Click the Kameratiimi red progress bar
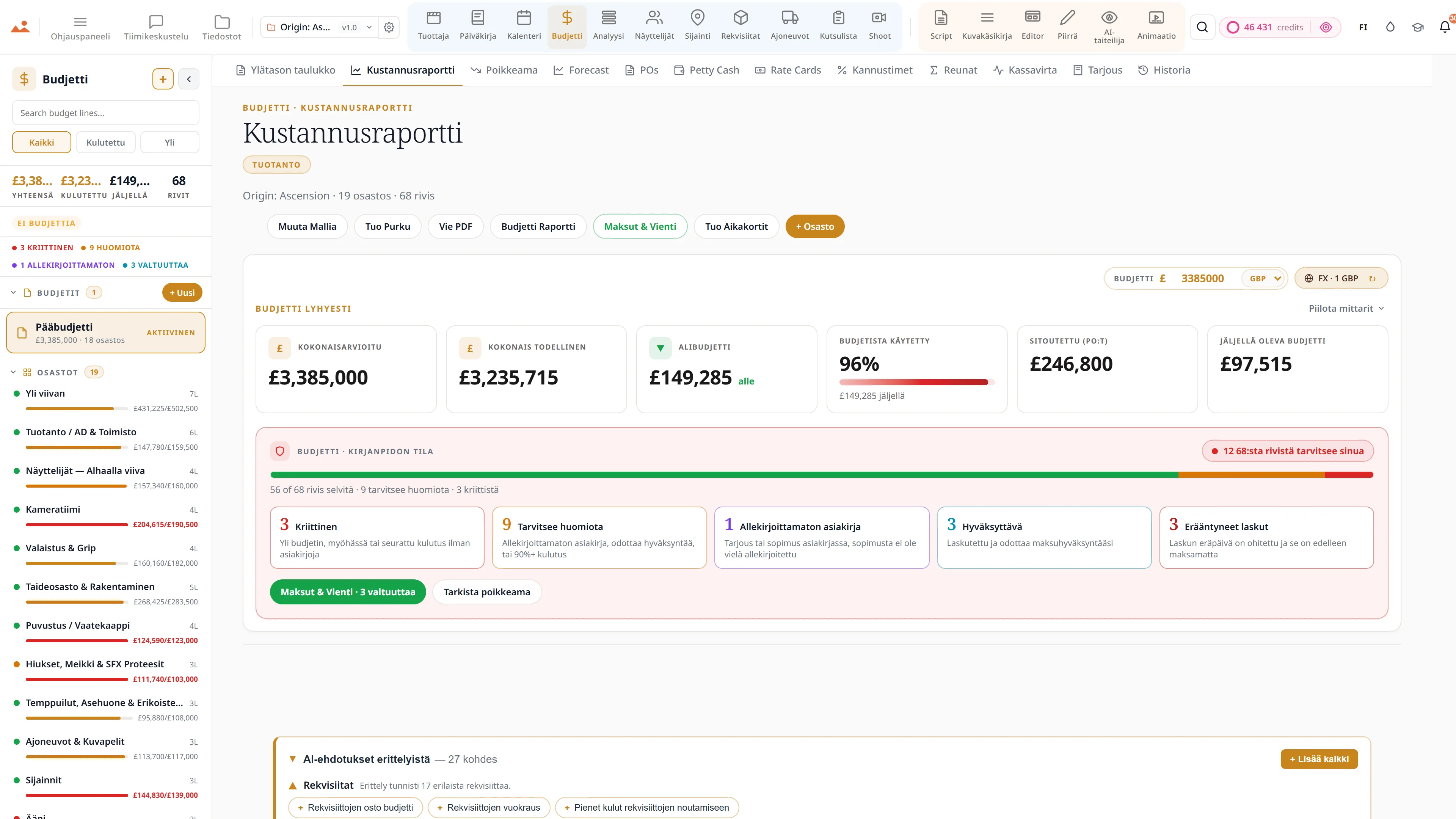The width and height of the screenshot is (1456, 819). [76, 524]
